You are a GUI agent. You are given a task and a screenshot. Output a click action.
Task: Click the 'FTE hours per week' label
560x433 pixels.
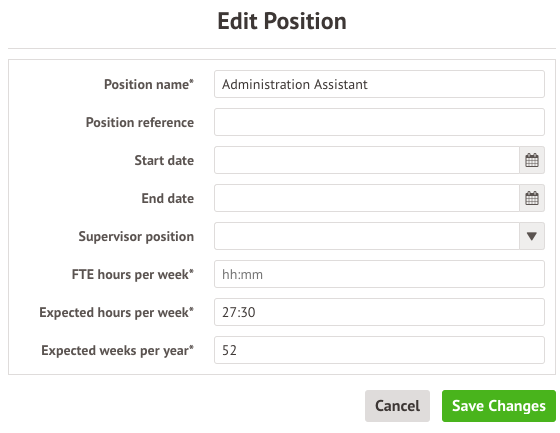point(132,274)
